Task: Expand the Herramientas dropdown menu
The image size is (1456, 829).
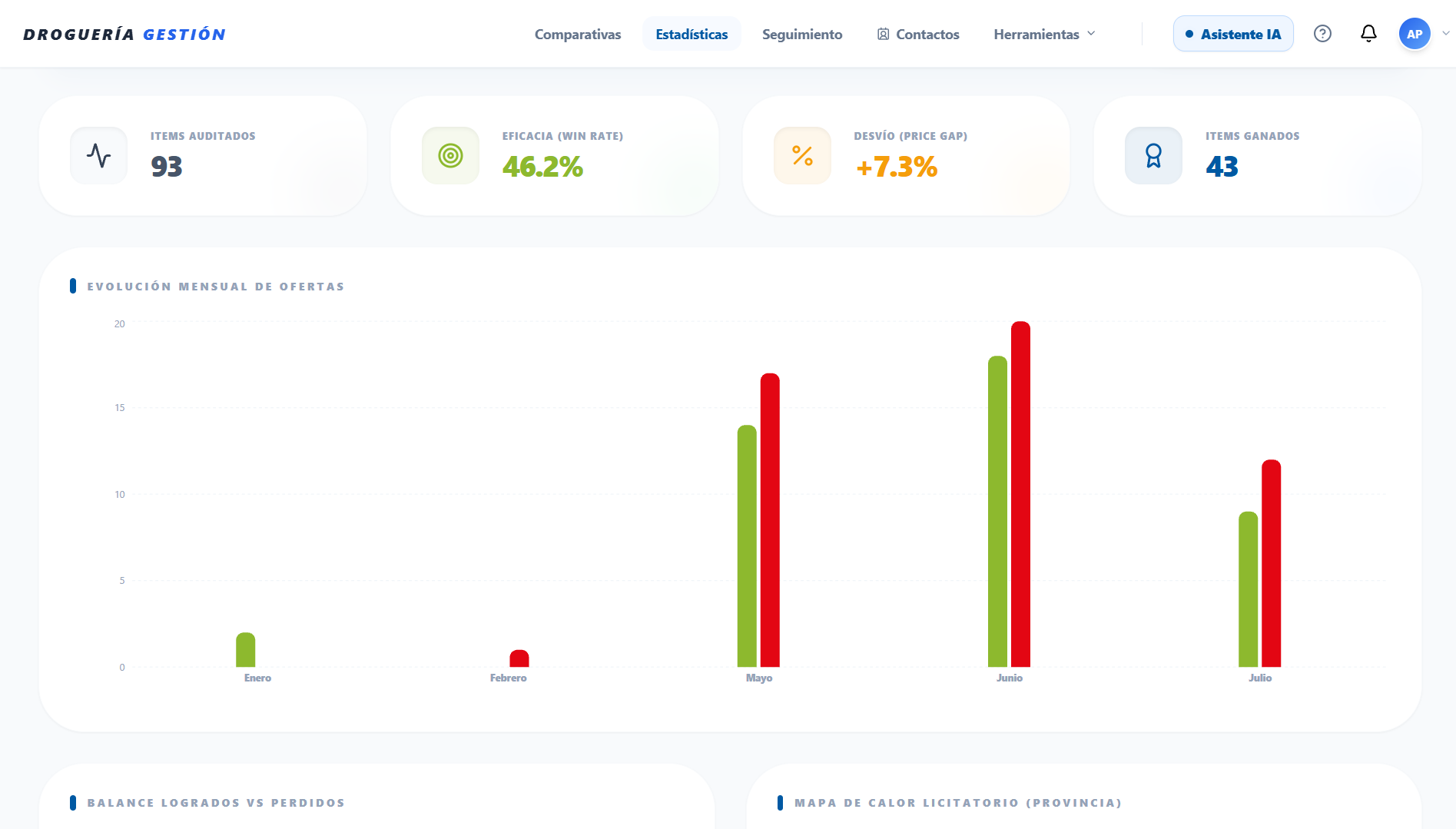Action: pos(1044,34)
